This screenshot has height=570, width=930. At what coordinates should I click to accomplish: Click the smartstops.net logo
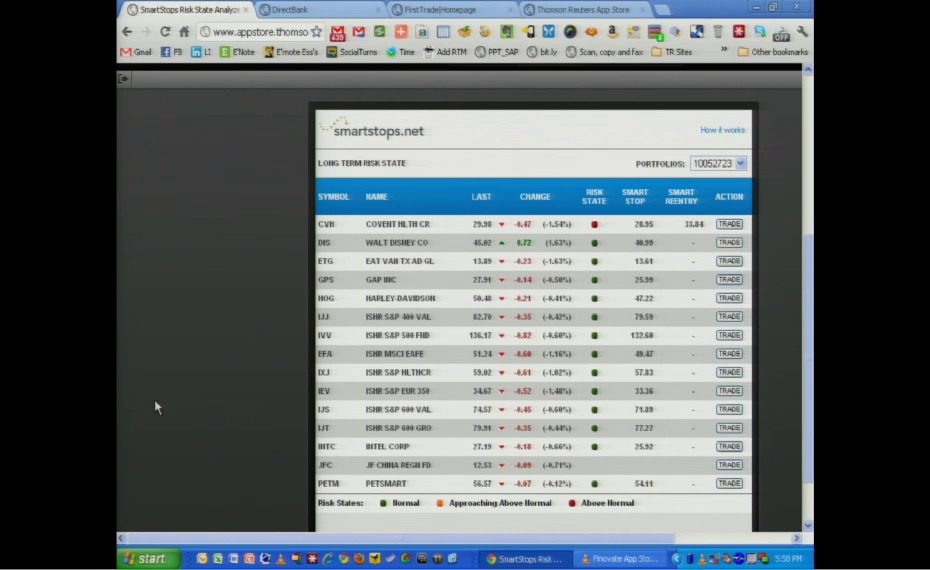click(372, 129)
